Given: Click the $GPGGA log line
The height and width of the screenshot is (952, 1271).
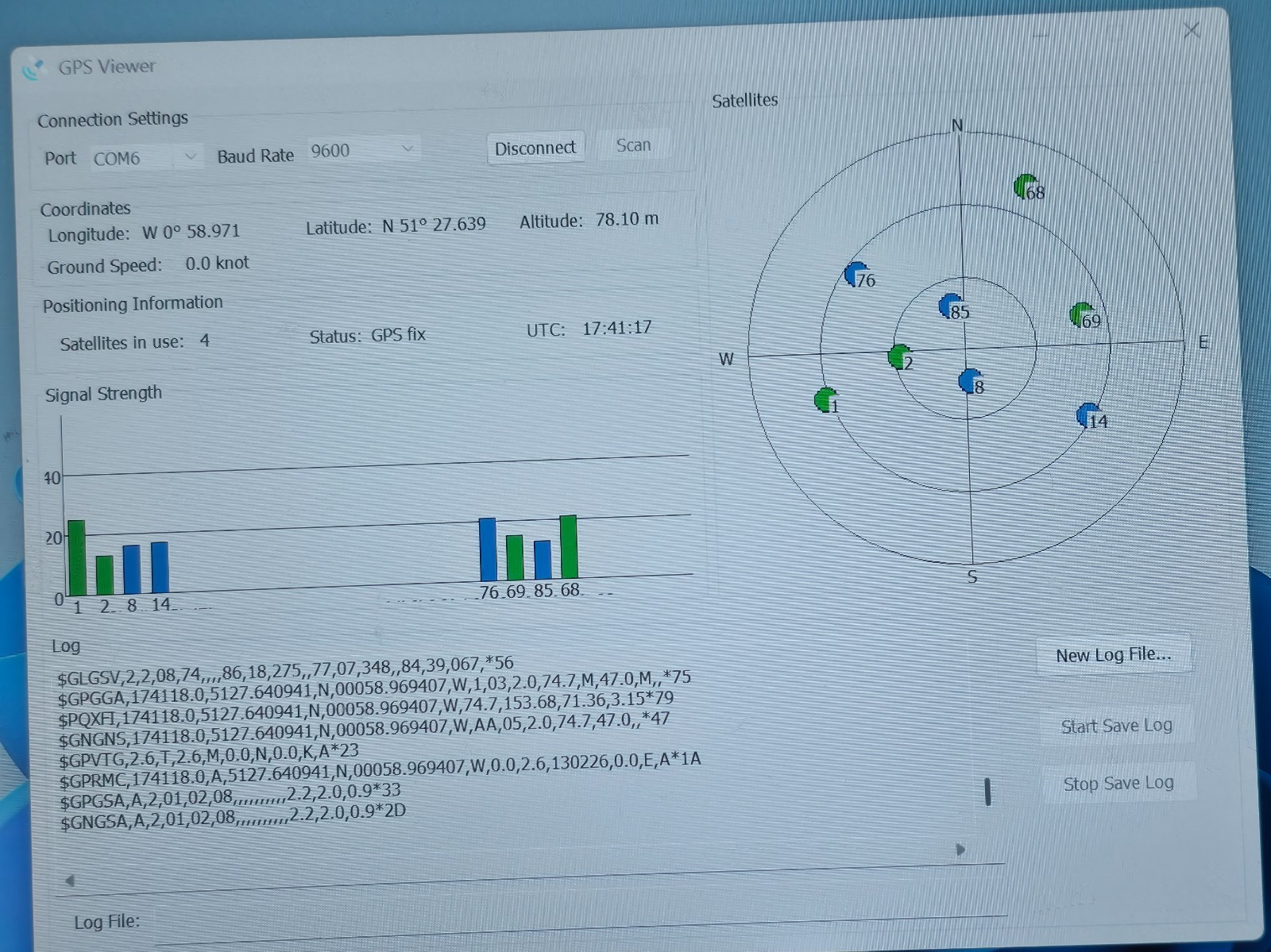Looking at the screenshot, I should (x=373, y=688).
